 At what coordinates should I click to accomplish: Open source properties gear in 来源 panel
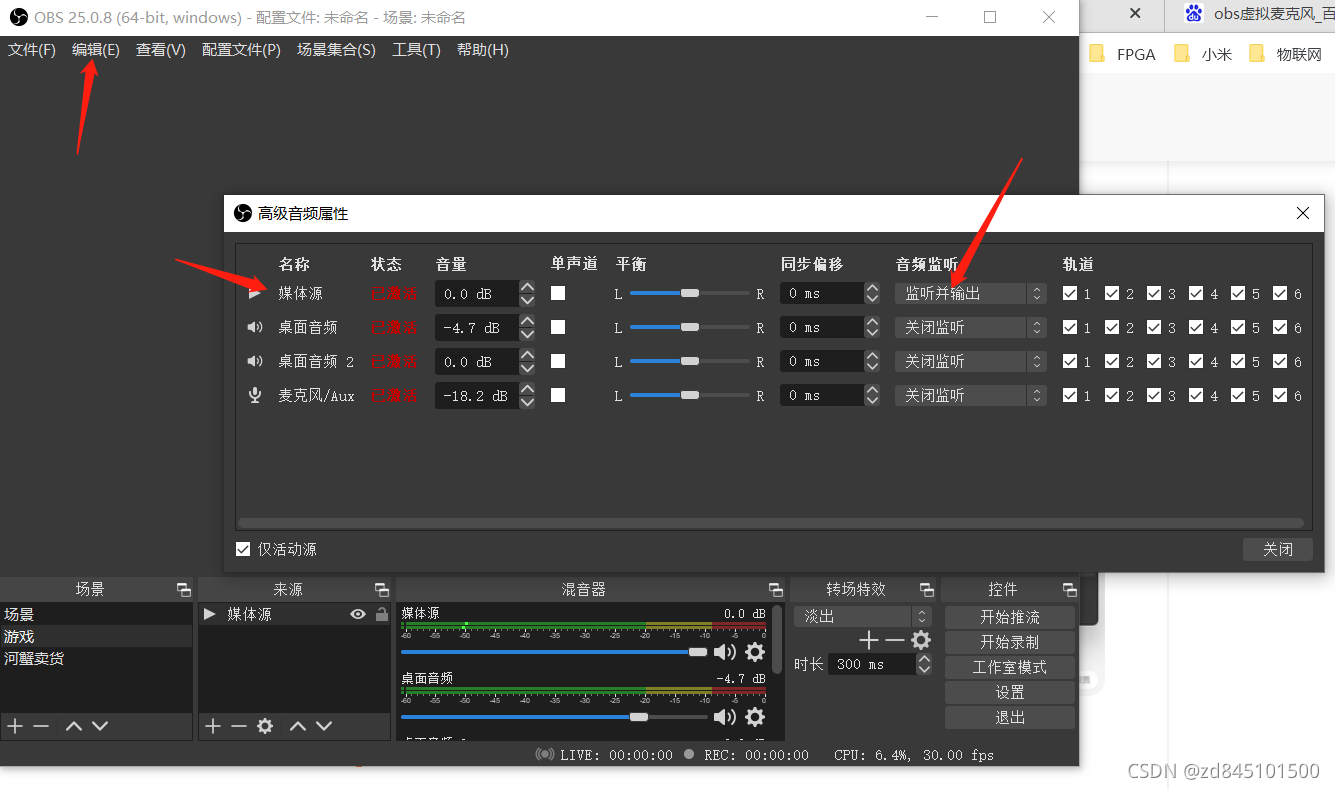pos(265,726)
